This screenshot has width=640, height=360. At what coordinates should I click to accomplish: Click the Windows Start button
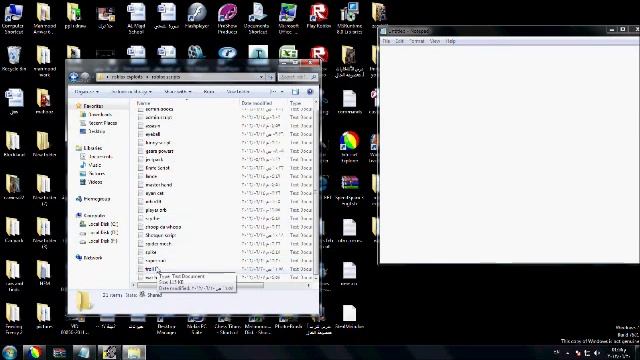coord(9,352)
